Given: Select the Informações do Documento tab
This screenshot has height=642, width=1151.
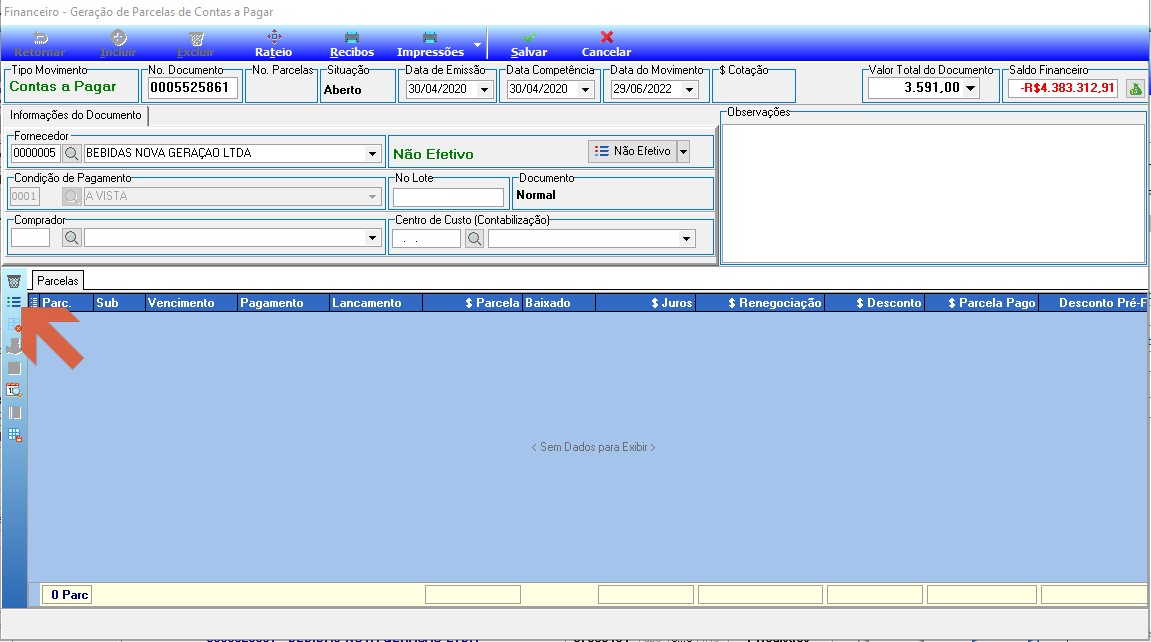Looking at the screenshot, I should (x=76, y=115).
